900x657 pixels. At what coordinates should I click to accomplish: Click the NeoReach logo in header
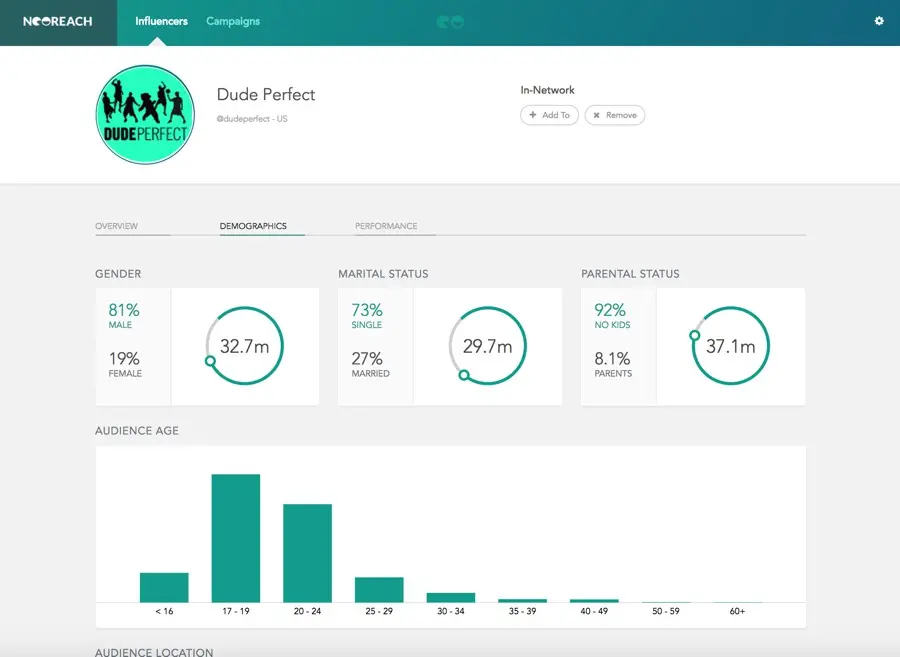pyautogui.click(x=58, y=21)
